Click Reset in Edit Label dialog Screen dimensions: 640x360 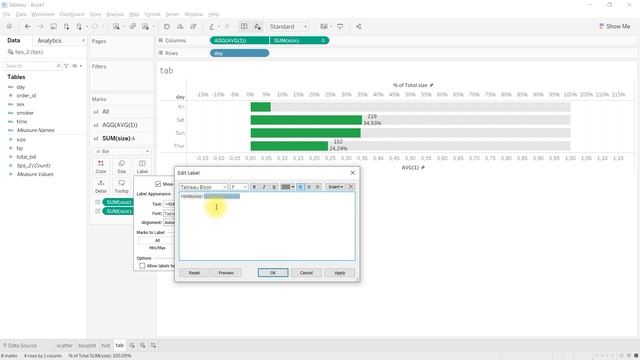coord(194,273)
